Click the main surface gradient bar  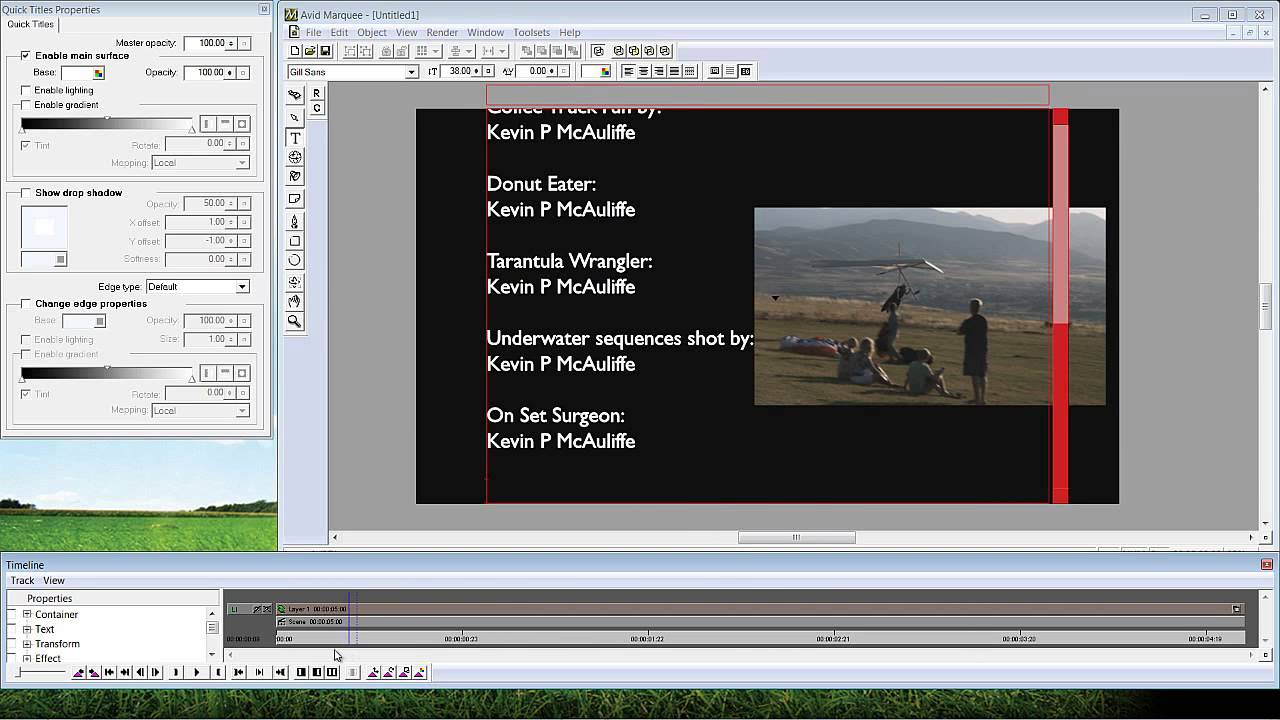[x=107, y=124]
